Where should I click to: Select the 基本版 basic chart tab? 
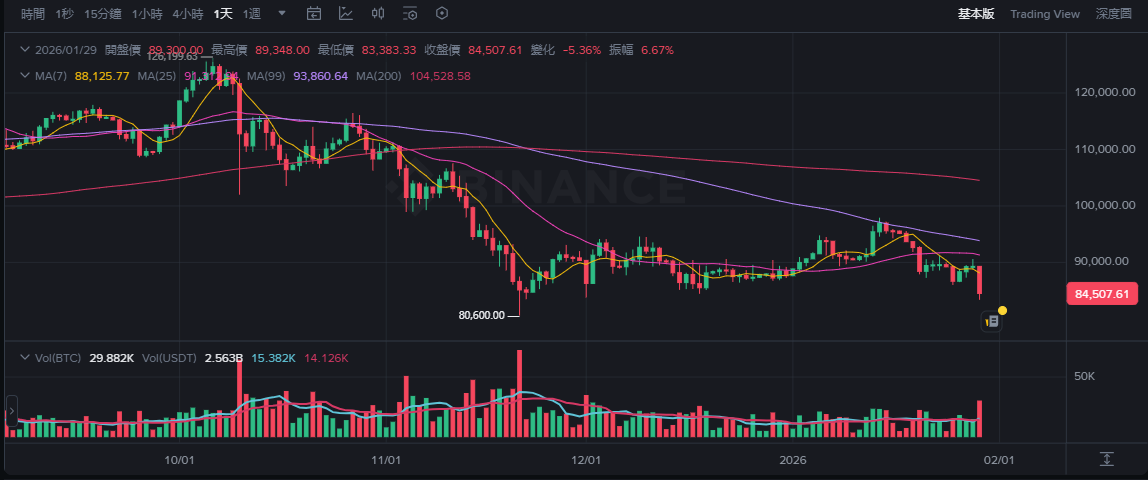(x=976, y=14)
